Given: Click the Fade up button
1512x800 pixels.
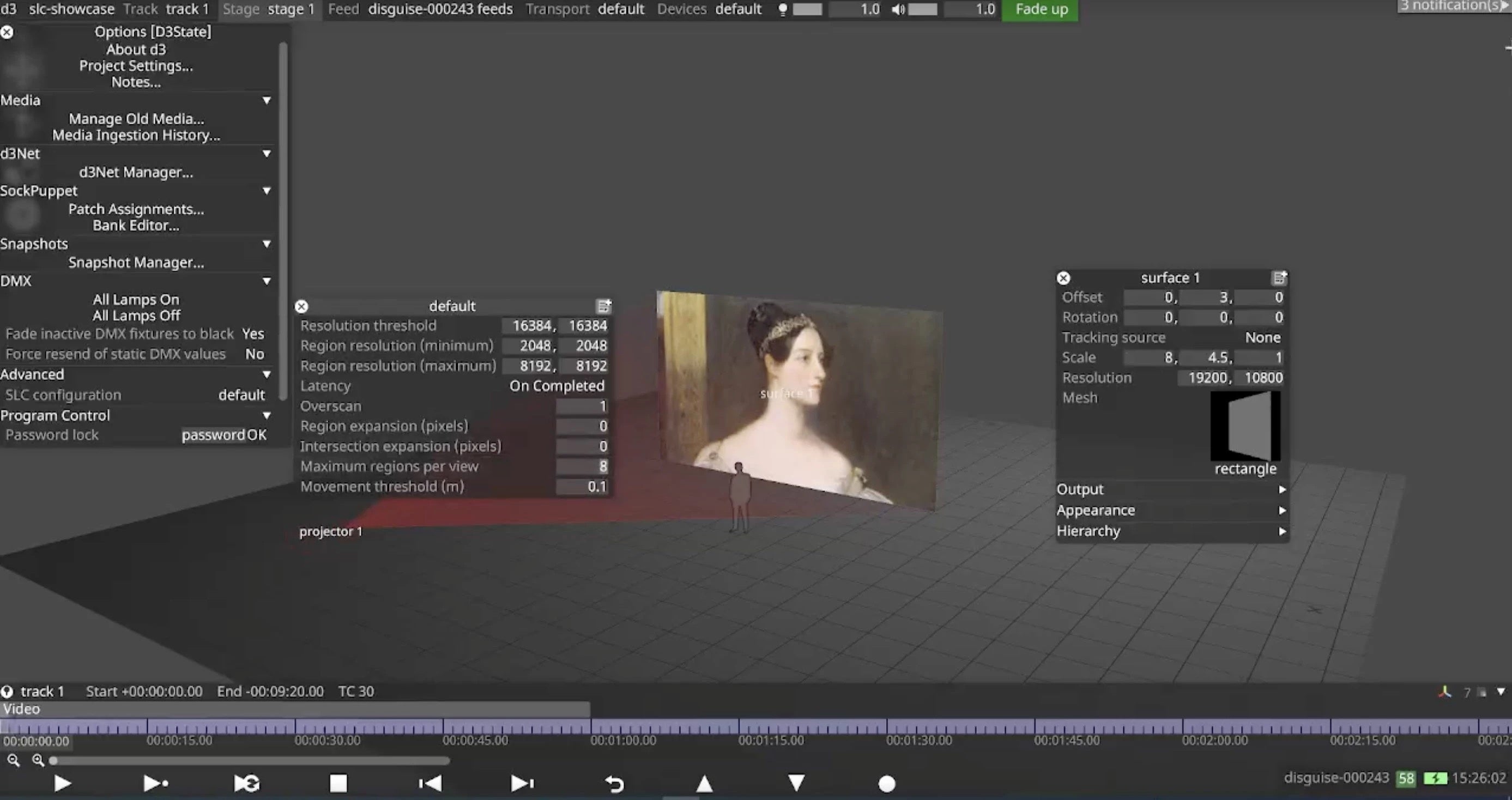Looking at the screenshot, I should coord(1041,9).
